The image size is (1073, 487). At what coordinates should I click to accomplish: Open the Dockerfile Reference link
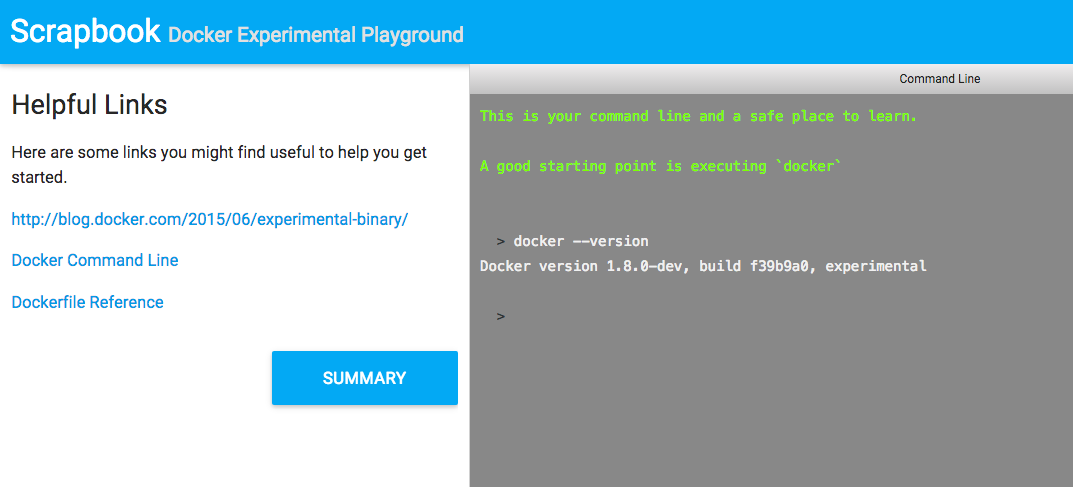tap(88, 302)
